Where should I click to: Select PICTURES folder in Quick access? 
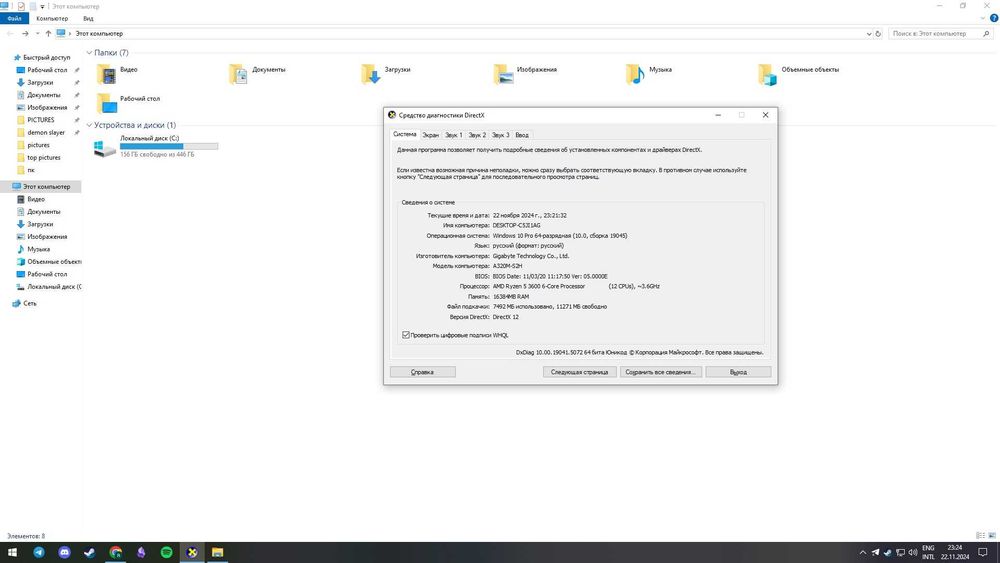point(41,120)
